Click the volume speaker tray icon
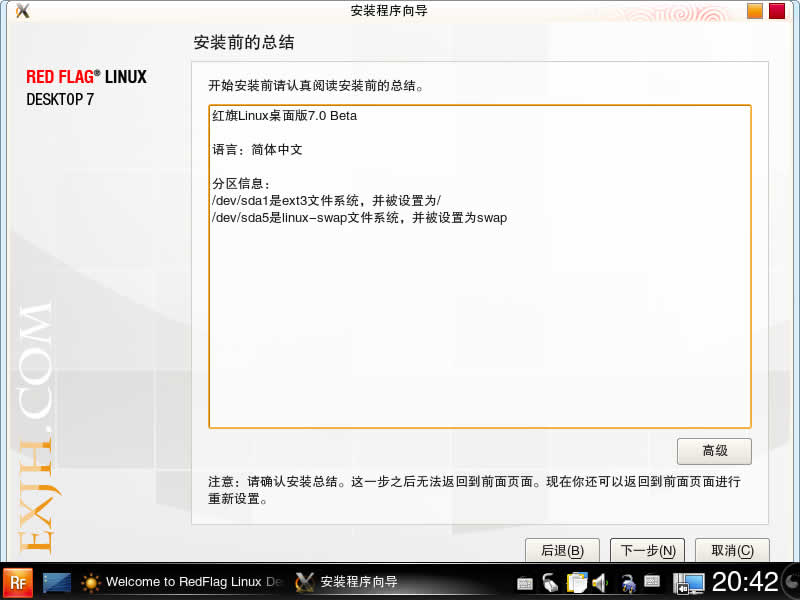800x600 pixels. click(x=601, y=582)
